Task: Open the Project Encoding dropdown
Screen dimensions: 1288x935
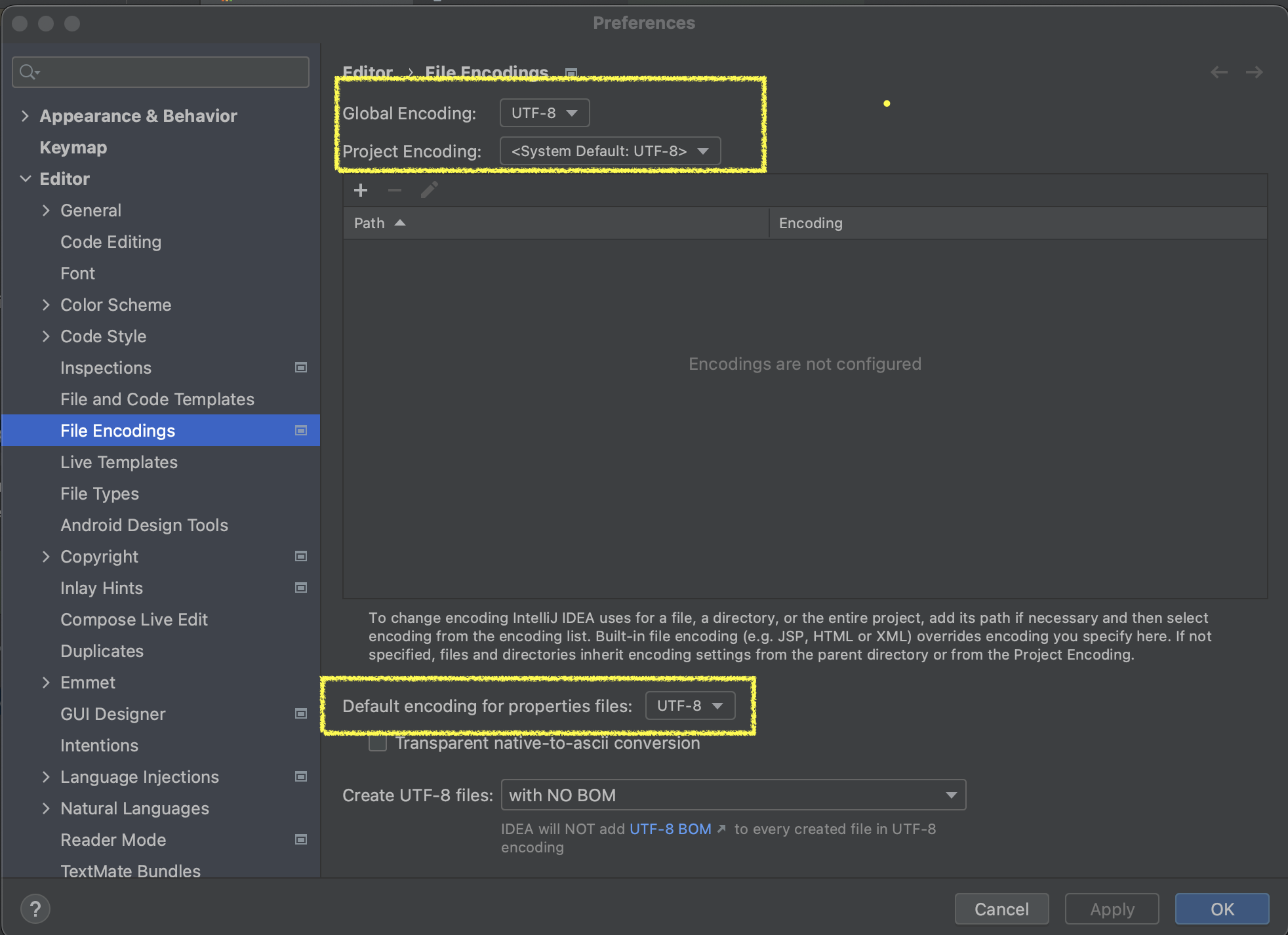Action: point(610,151)
